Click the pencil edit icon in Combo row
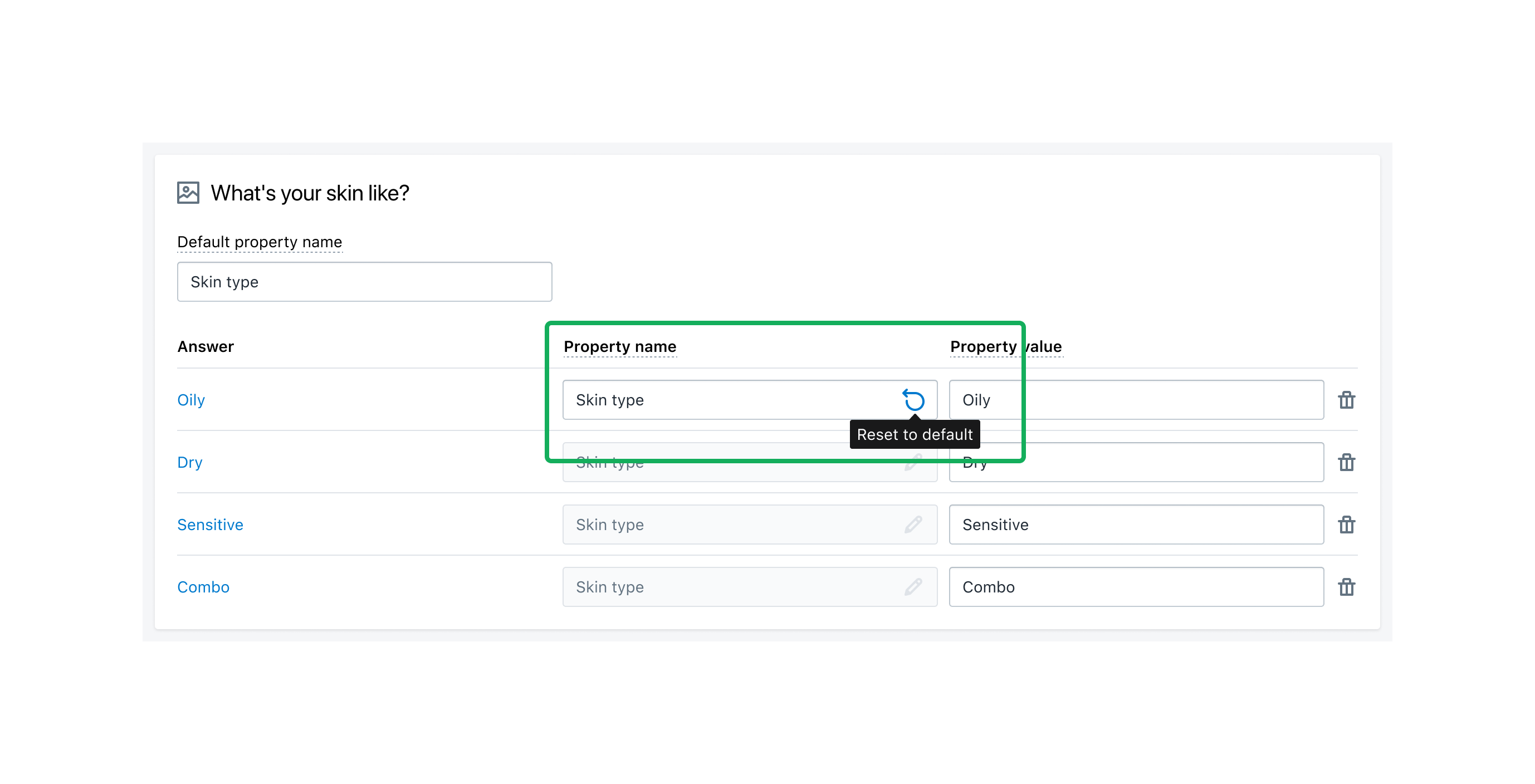 [x=913, y=587]
